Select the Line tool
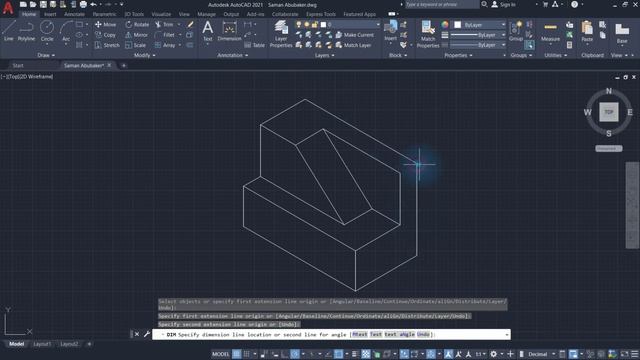The height and width of the screenshot is (360, 640). click(x=9, y=31)
